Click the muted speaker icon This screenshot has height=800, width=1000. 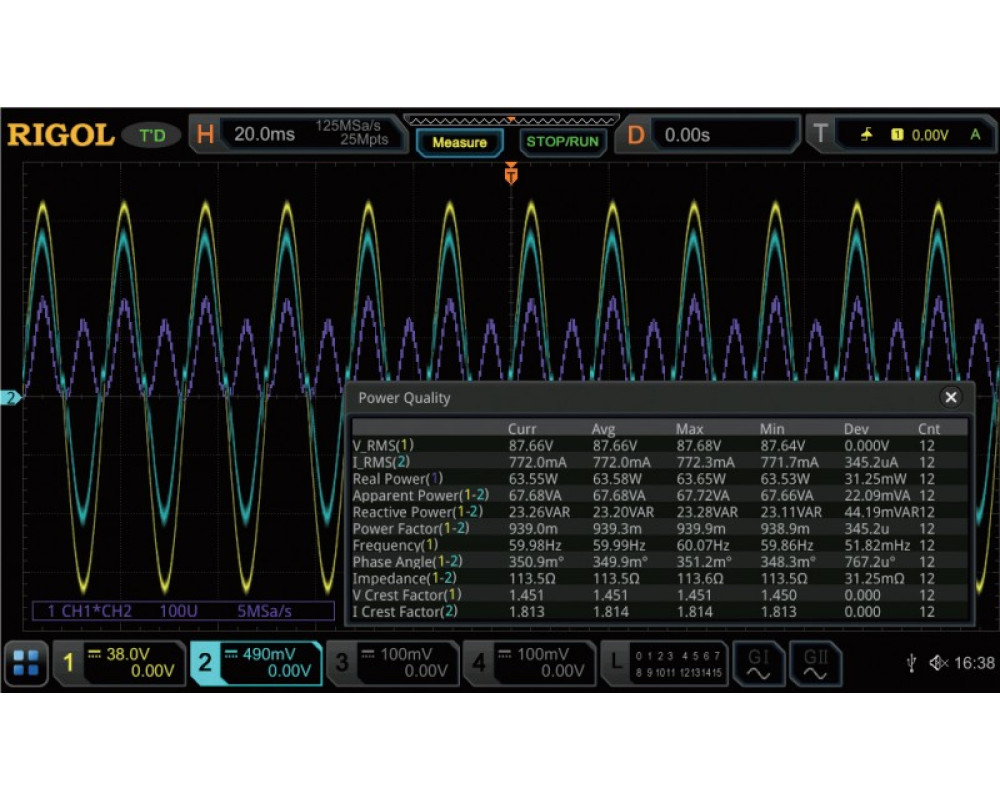click(938, 663)
